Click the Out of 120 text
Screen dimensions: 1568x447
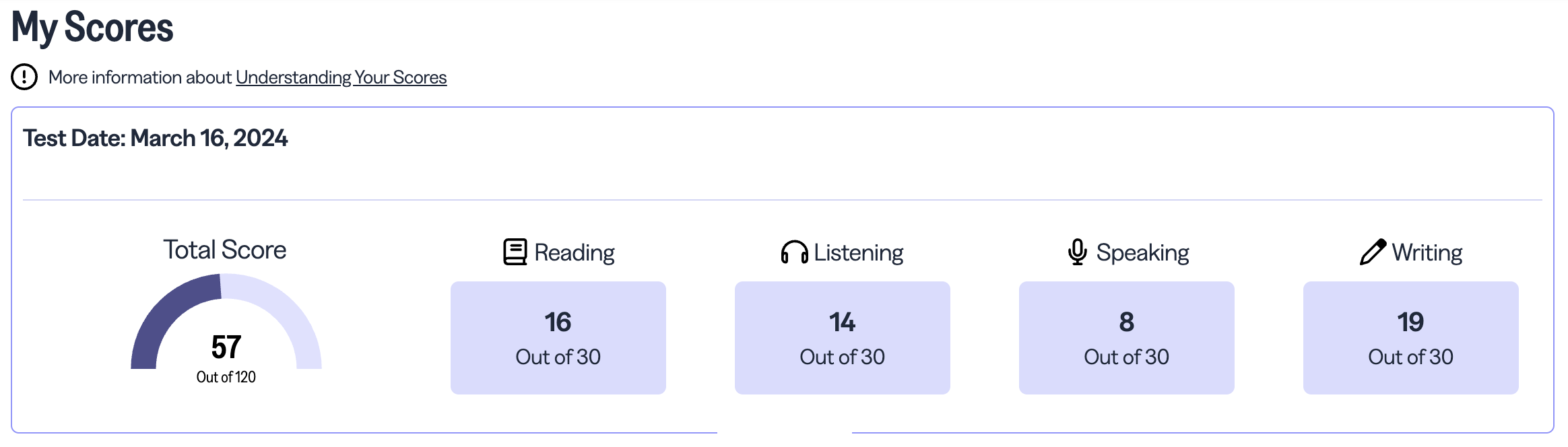coord(226,377)
